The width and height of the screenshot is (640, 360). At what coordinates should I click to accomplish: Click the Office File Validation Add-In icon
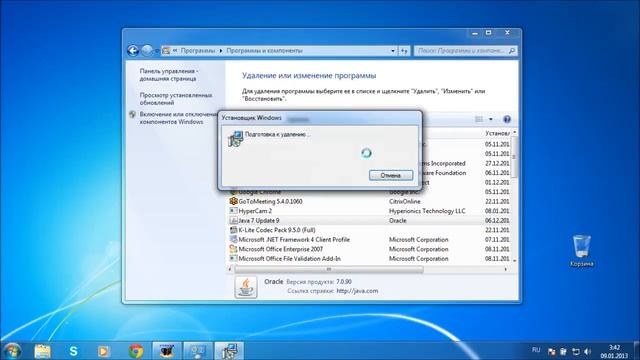click(x=233, y=258)
